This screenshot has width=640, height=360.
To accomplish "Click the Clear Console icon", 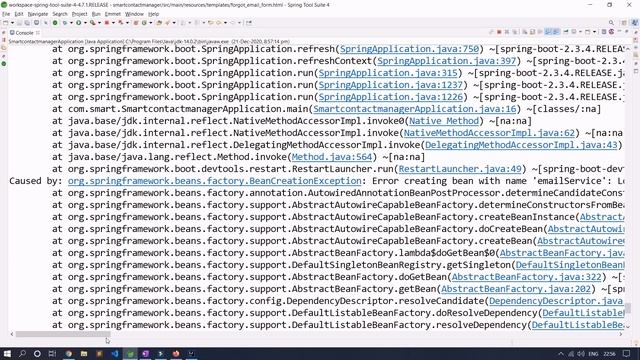I will tap(525, 32).
